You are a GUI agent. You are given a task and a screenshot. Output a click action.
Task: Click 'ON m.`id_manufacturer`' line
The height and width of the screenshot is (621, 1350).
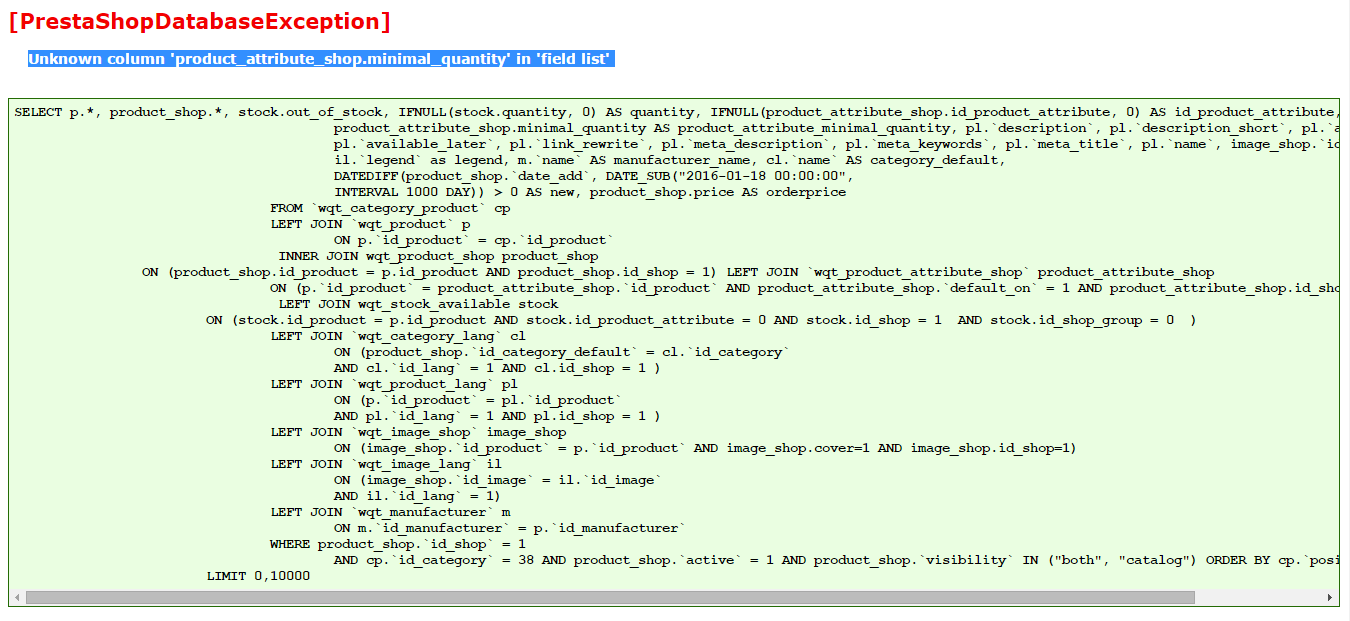pyautogui.click(x=510, y=528)
